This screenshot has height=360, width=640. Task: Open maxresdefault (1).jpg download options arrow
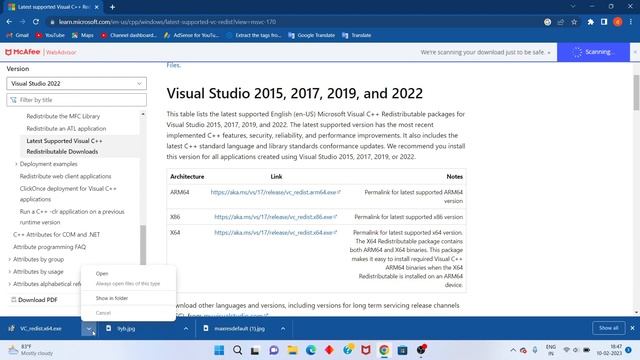(x=283, y=329)
